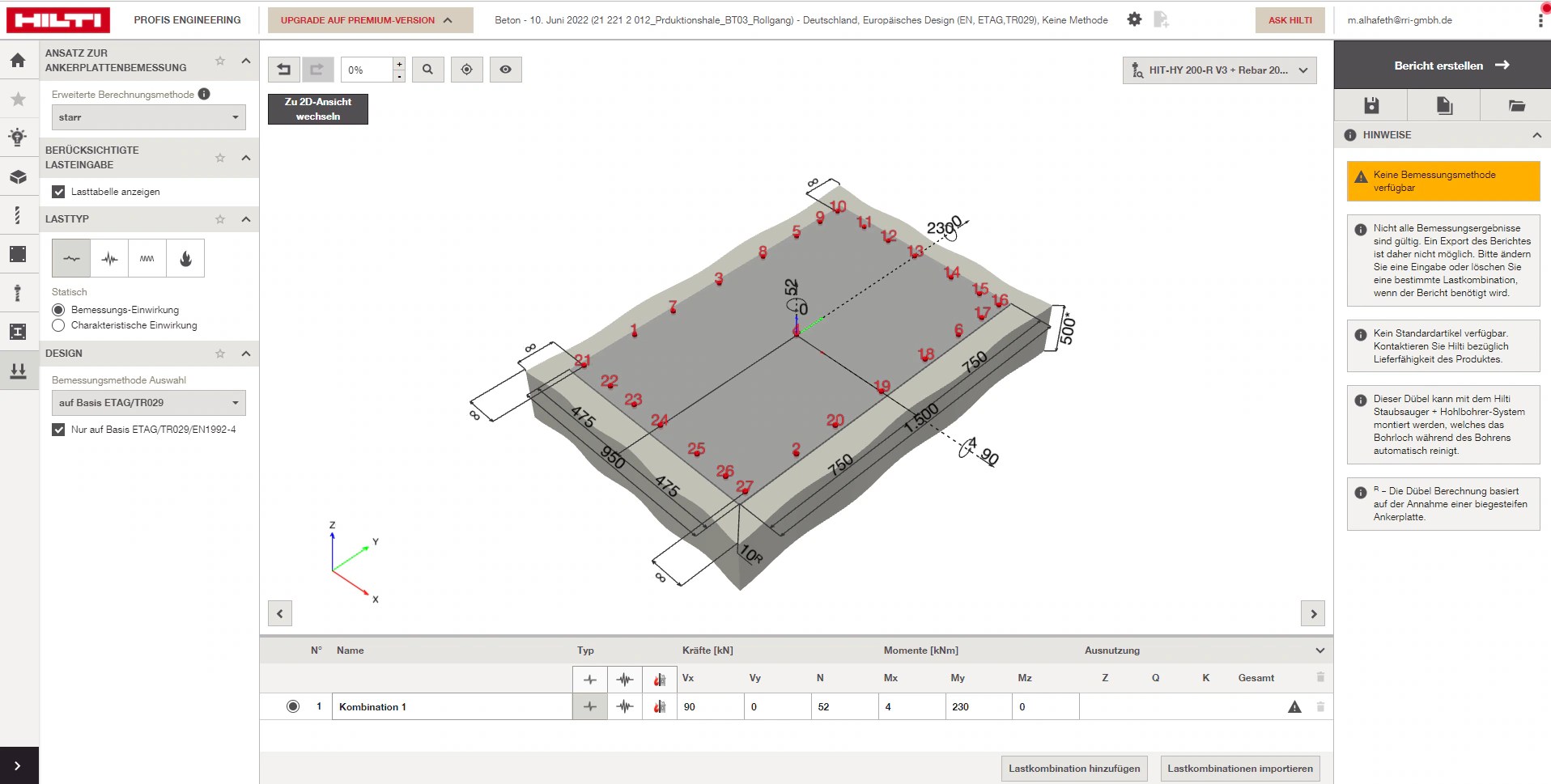Favorite the Ansatz zur Ankerplattenbemessung section
The height and width of the screenshot is (784, 1551).
pyautogui.click(x=220, y=61)
